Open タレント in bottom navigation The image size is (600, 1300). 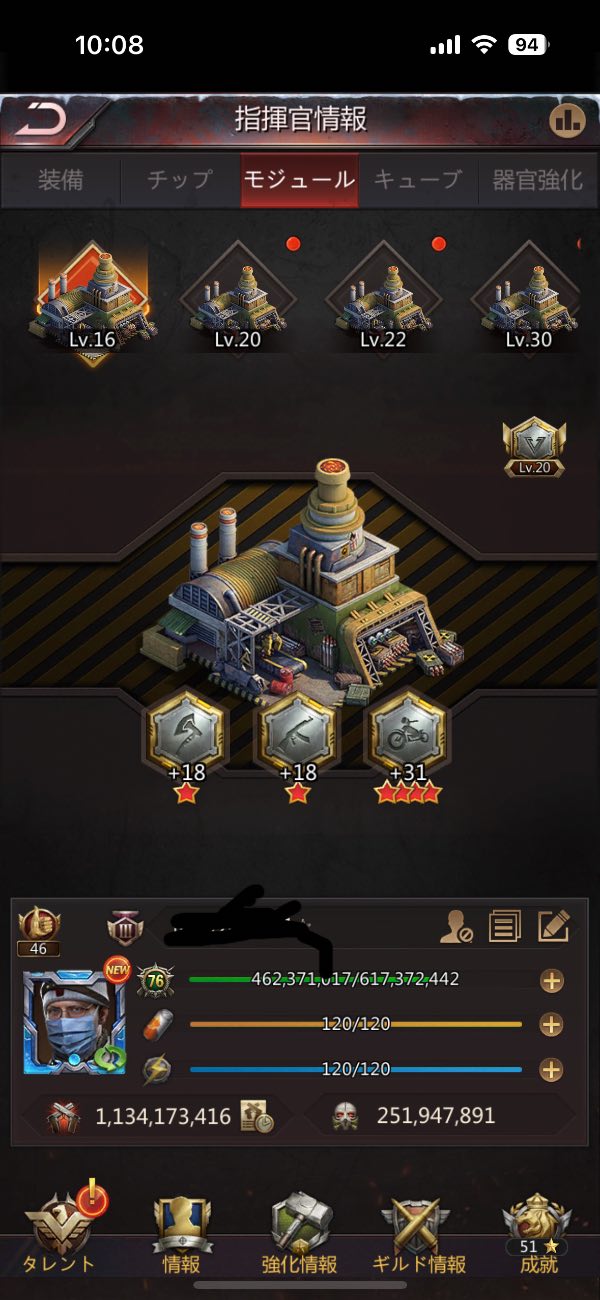62,1232
